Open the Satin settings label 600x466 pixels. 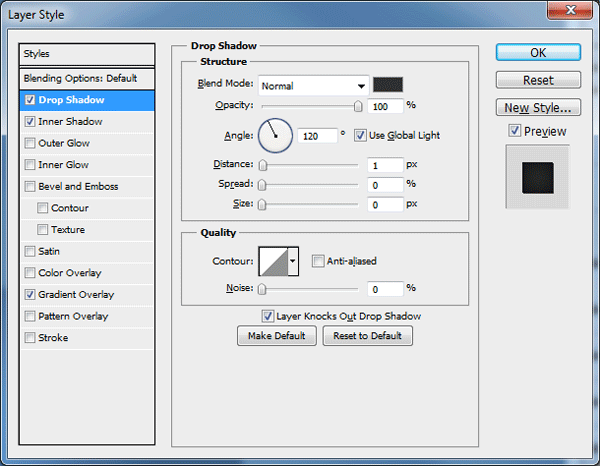49,251
